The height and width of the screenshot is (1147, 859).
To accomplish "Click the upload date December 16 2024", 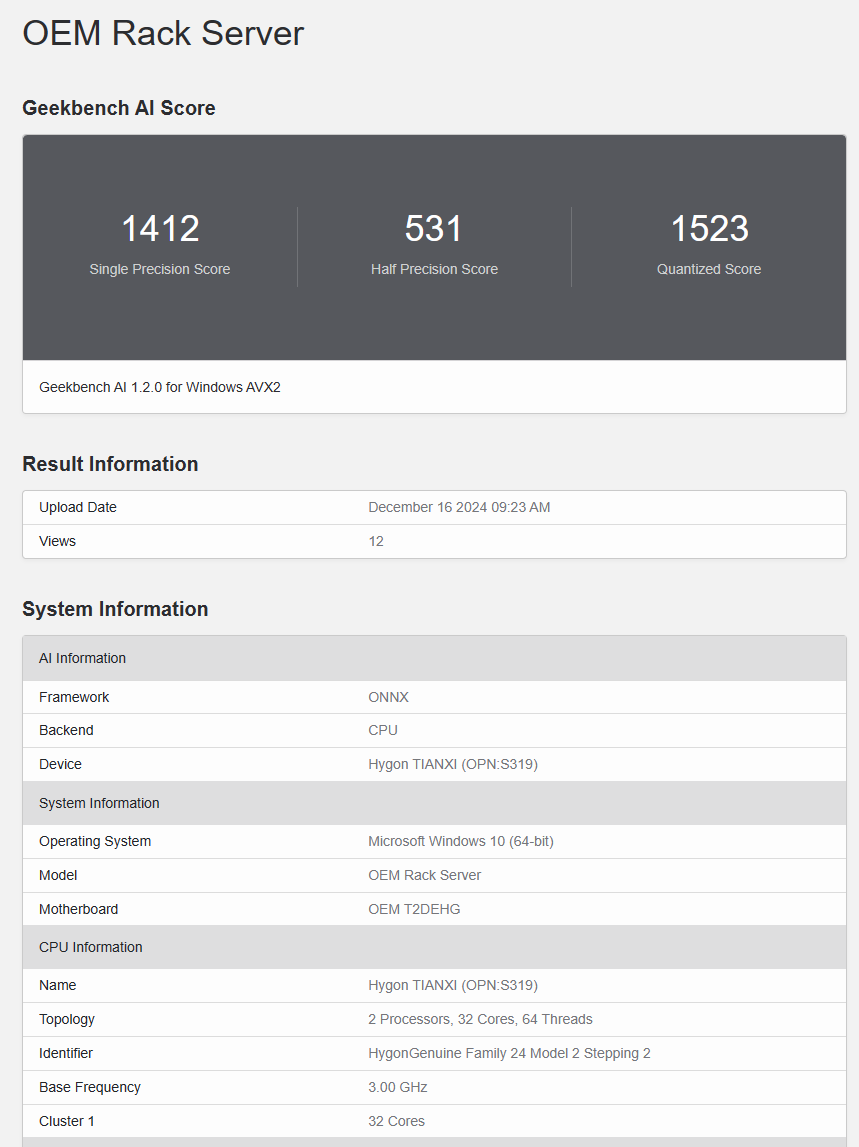I will 459,507.
